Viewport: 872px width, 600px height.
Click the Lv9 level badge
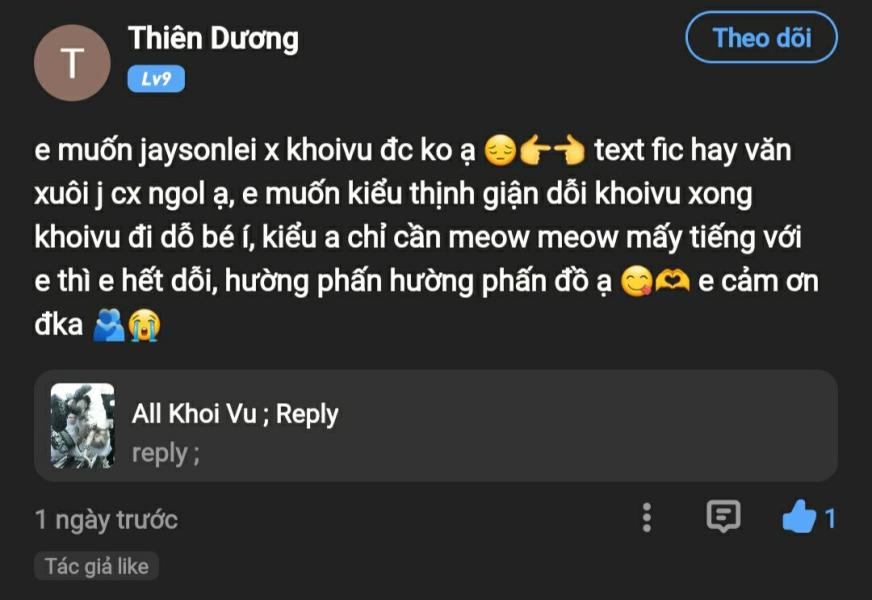[x=156, y=79]
